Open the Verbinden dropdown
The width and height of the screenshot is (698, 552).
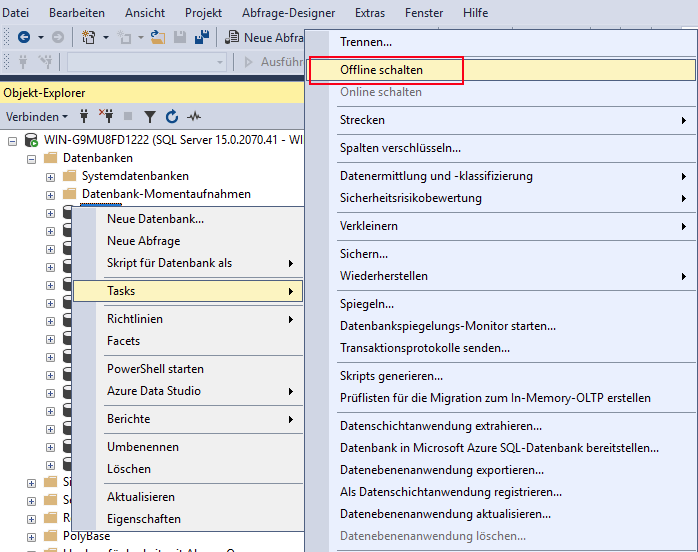pyautogui.click(x=38, y=116)
